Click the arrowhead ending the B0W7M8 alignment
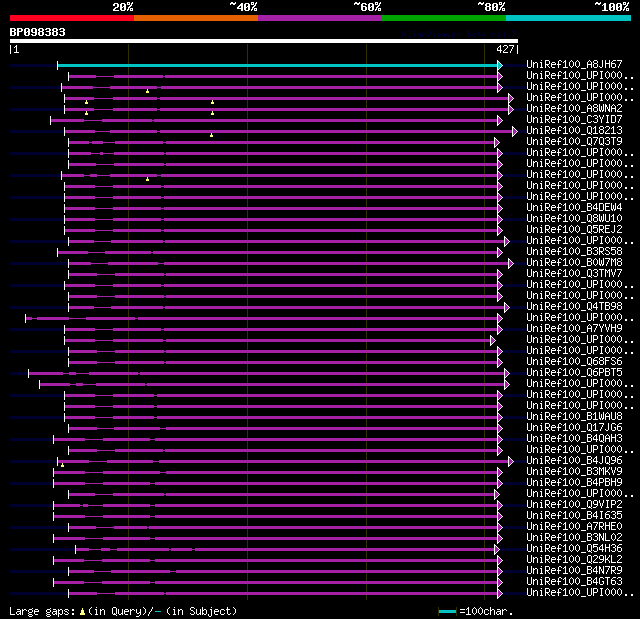 click(511, 264)
